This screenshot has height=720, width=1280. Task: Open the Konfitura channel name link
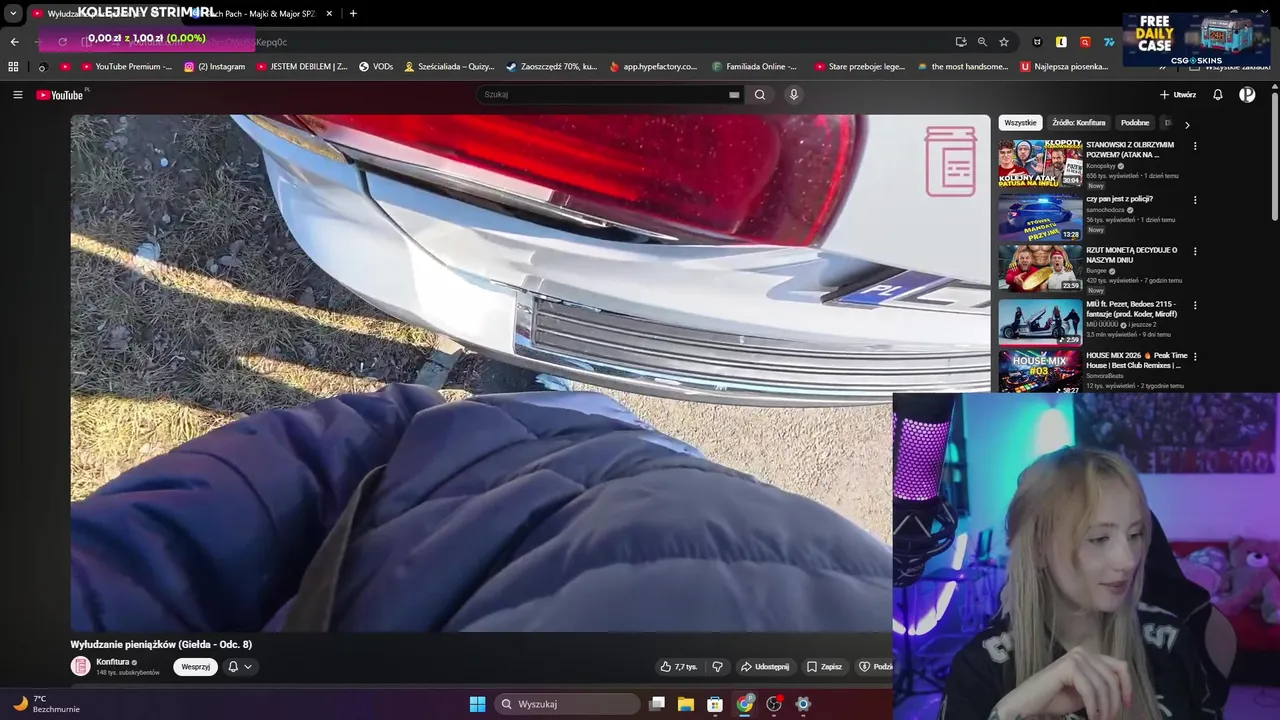pyautogui.click(x=113, y=662)
